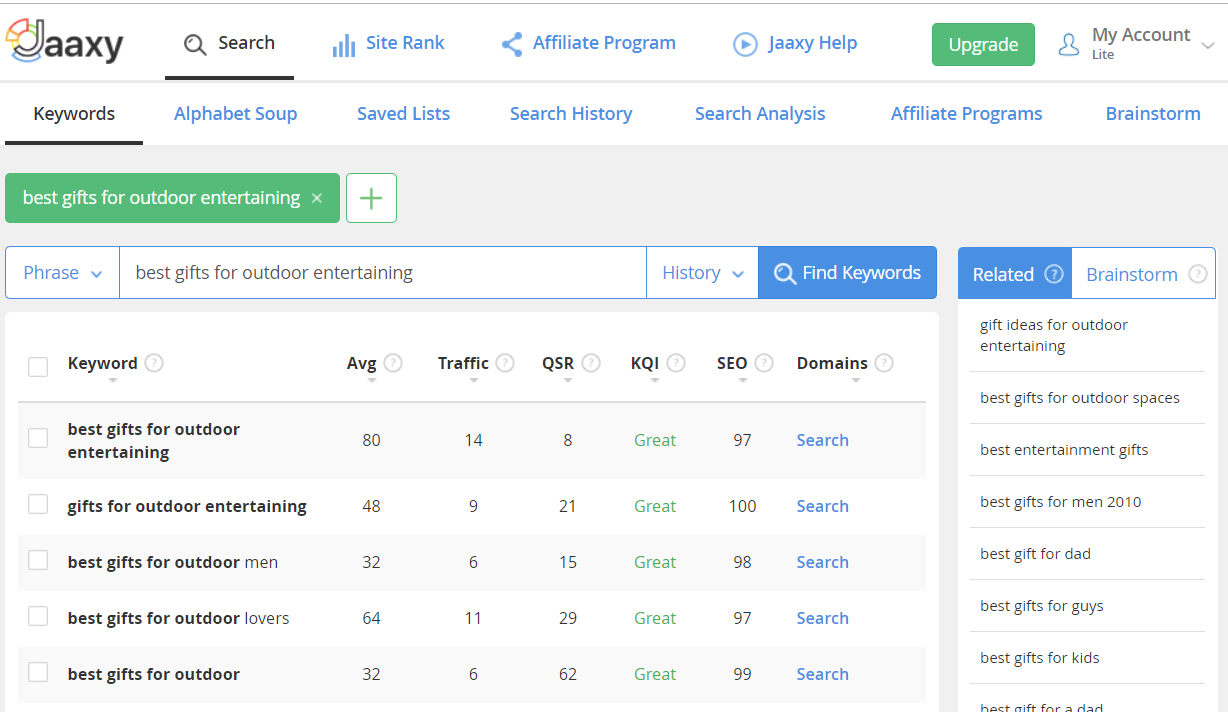Click Search domains link for 'best gifts for outdoor lovers'
Screen dimensions: 1228x712
[822, 618]
